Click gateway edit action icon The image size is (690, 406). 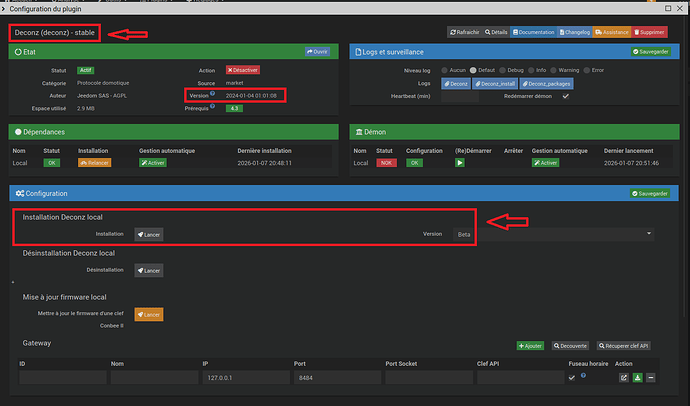(624, 377)
